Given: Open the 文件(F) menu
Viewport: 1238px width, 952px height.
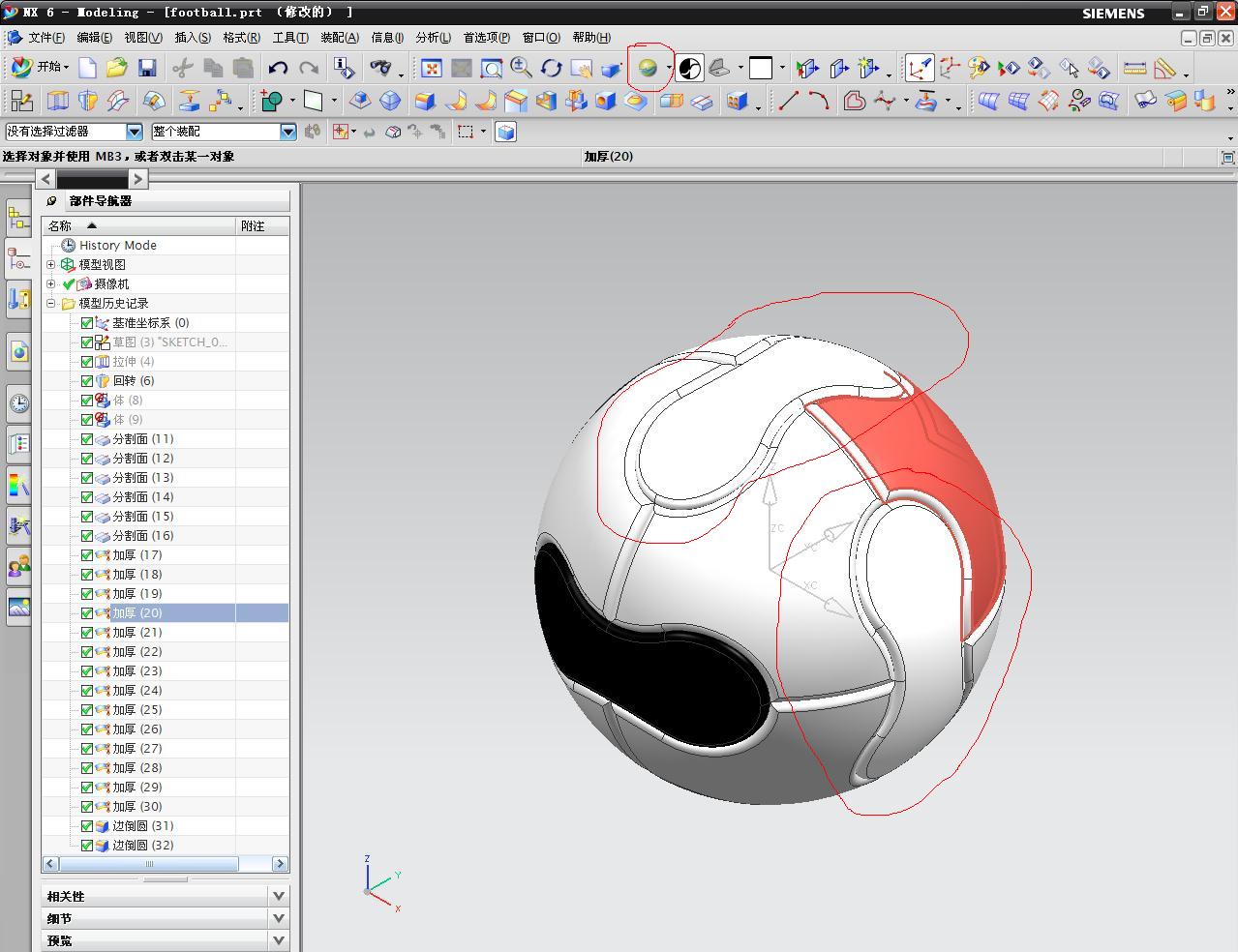Looking at the screenshot, I should point(45,38).
